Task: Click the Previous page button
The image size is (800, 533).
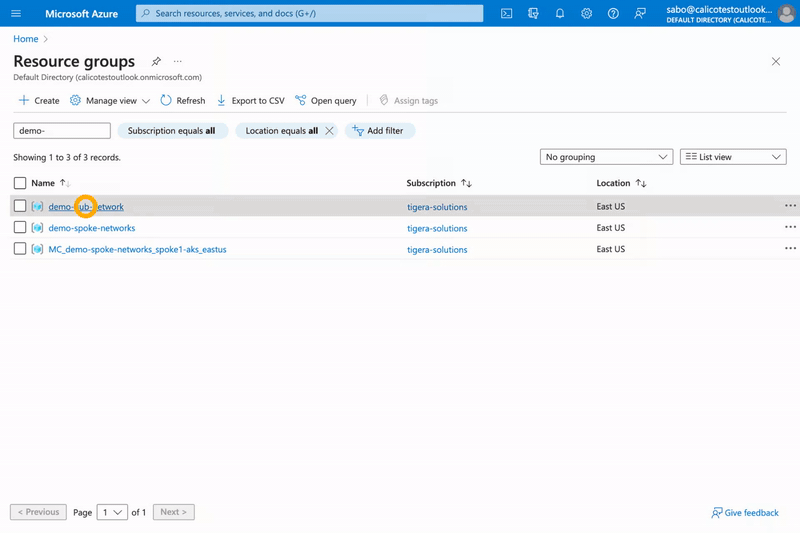Action: click(38, 512)
